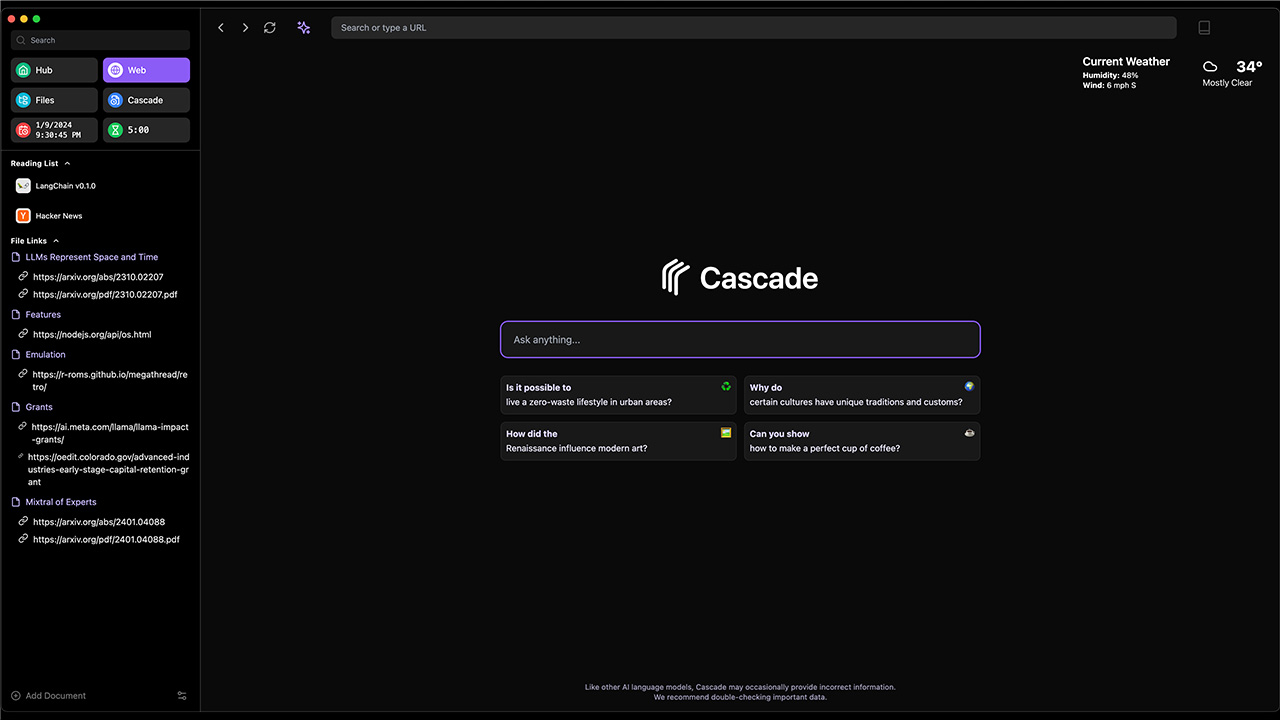The image size is (1280, 720).
Task: Click the sidebar Search field
Action: tap(100, 40)
